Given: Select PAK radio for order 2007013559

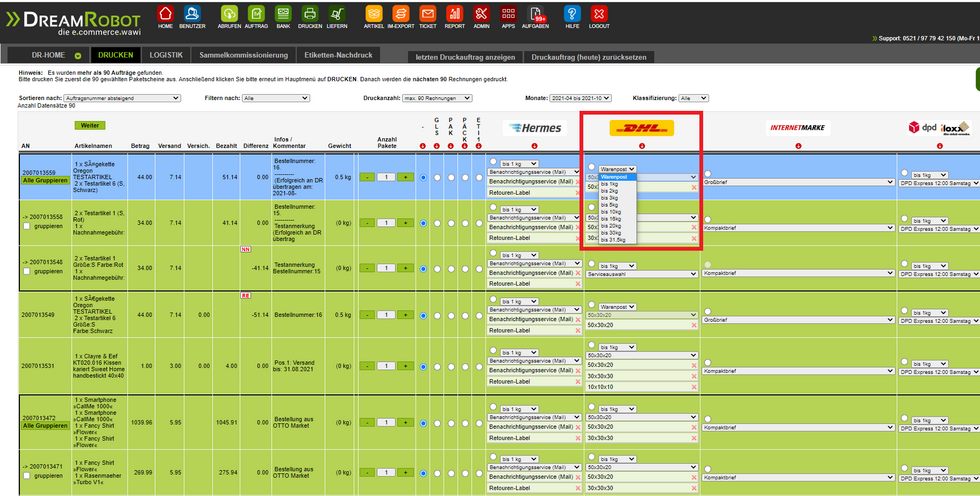Looking at the screenshot, I should (x=451, y=177).
